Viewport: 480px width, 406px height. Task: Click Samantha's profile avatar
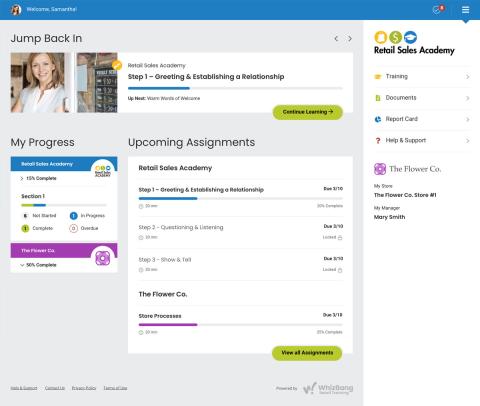(x=16, y=10)
